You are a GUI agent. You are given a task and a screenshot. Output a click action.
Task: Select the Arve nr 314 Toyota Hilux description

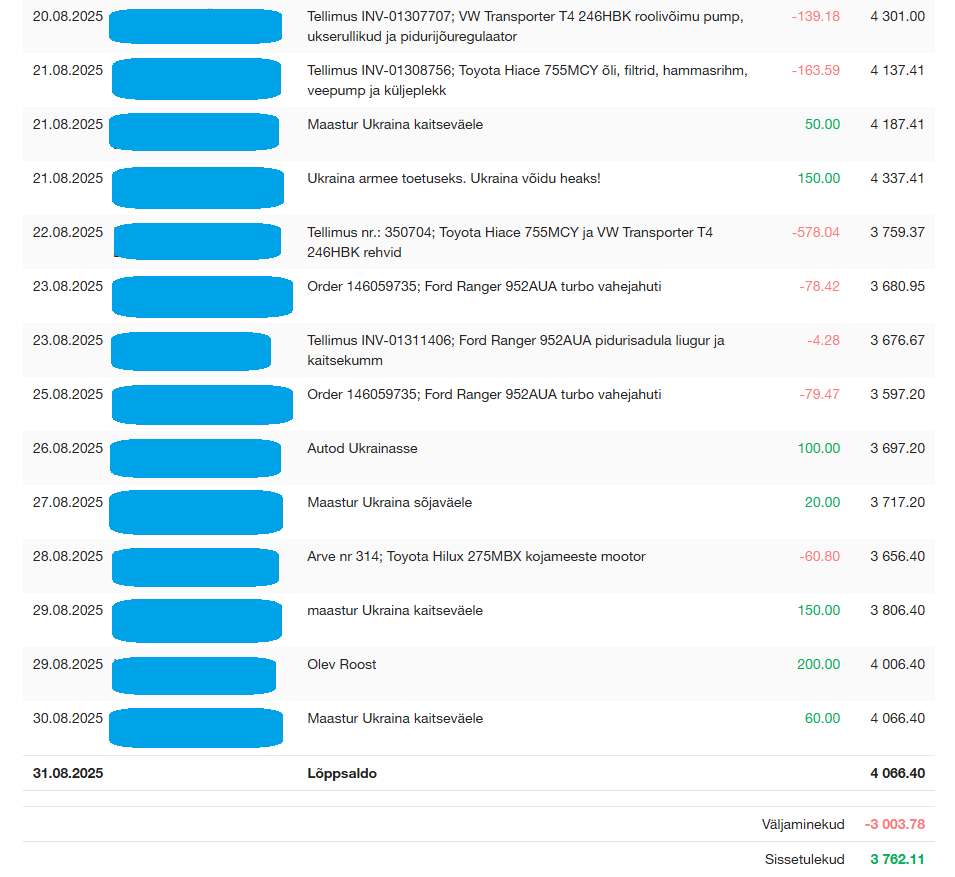476,557
